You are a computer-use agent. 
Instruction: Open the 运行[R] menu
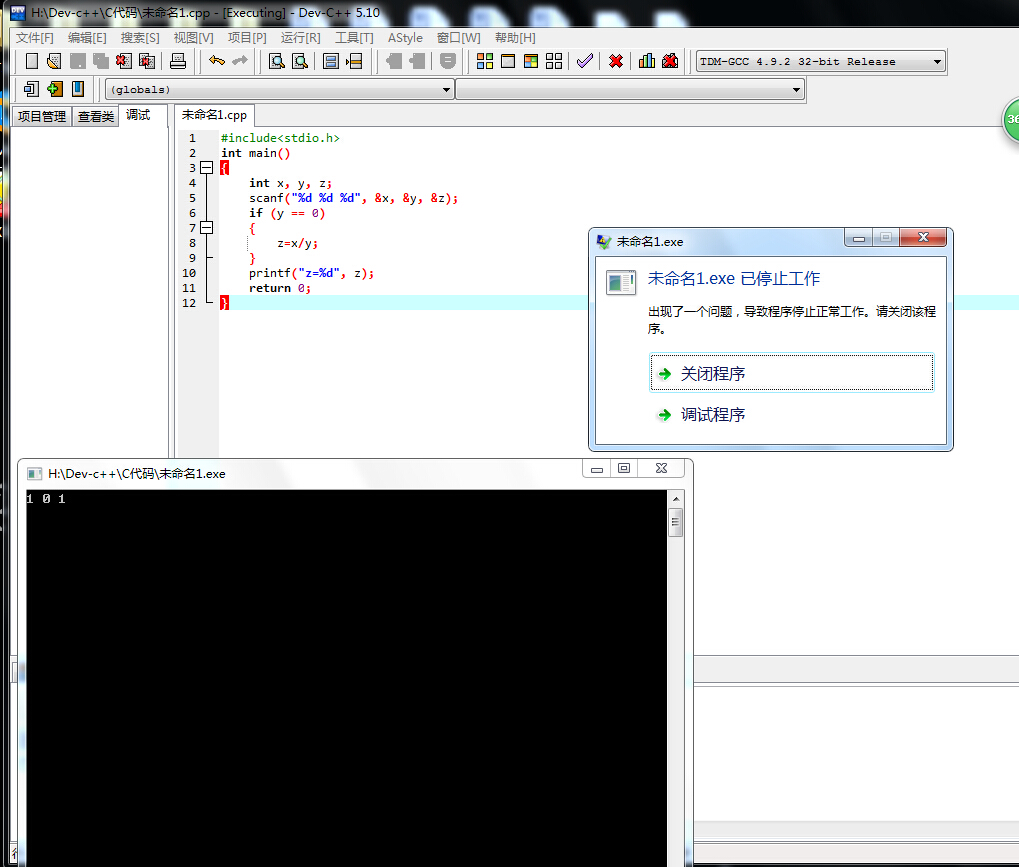click(301, 38)
